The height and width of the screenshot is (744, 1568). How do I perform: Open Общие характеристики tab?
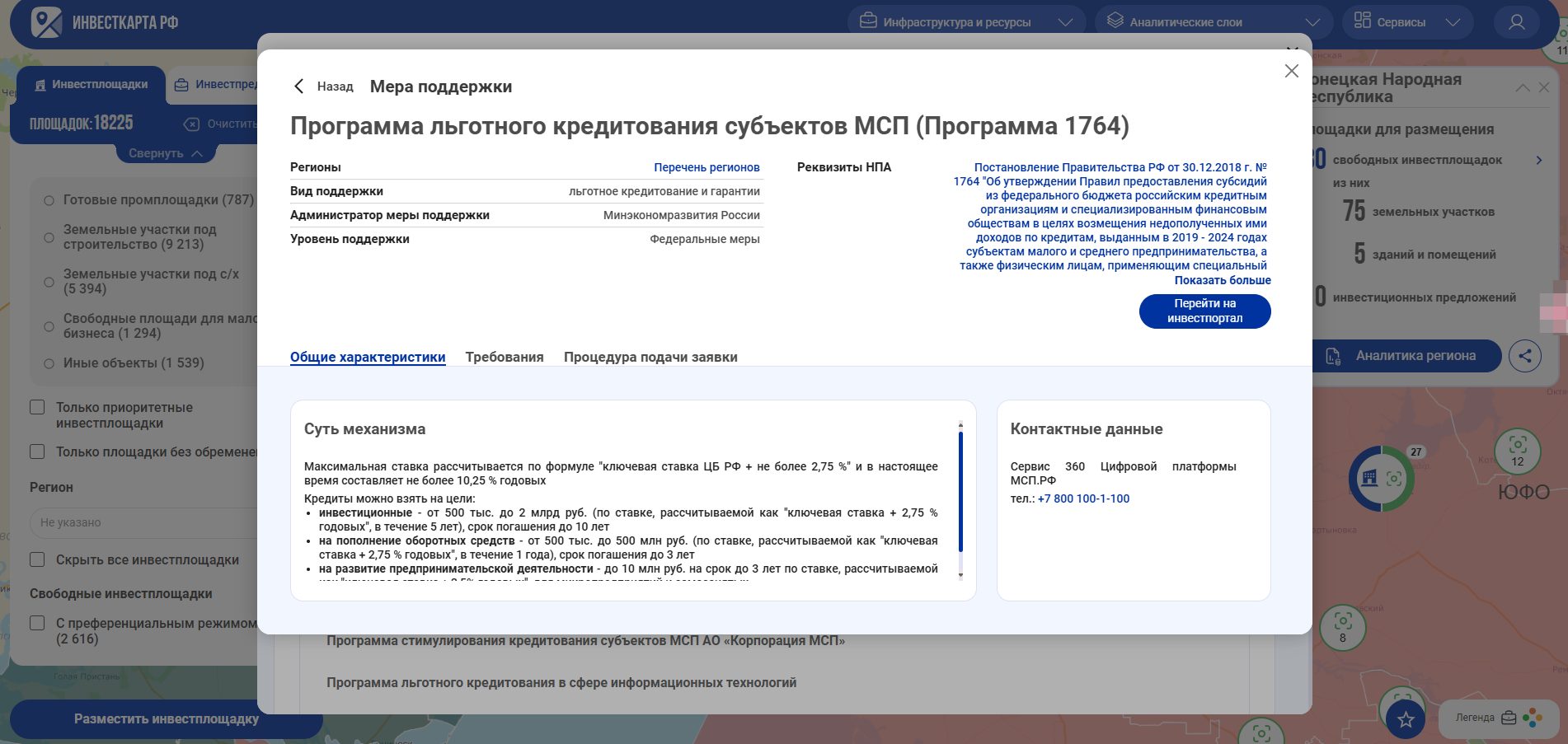pyautogui.click(x=368, y=357)
